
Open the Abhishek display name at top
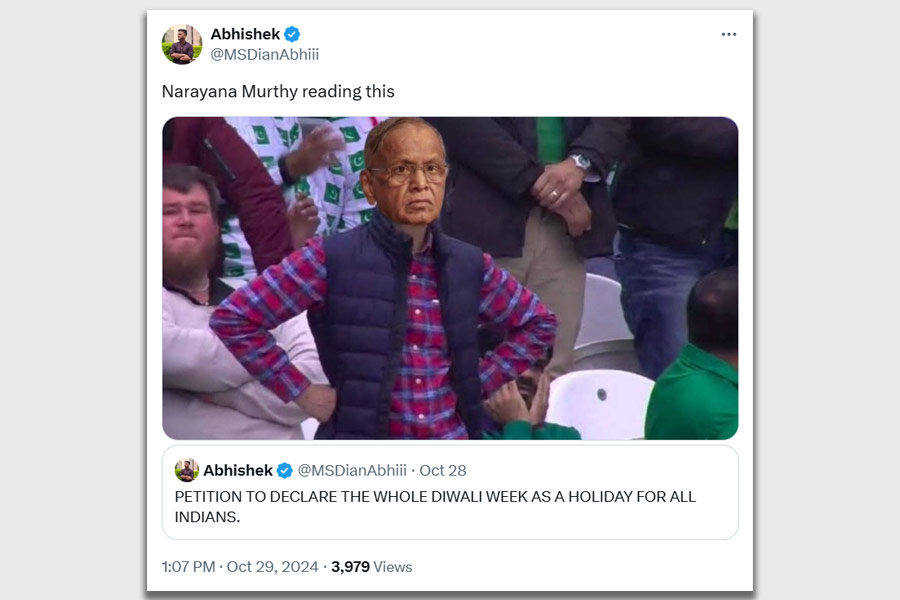pos(245,34)
